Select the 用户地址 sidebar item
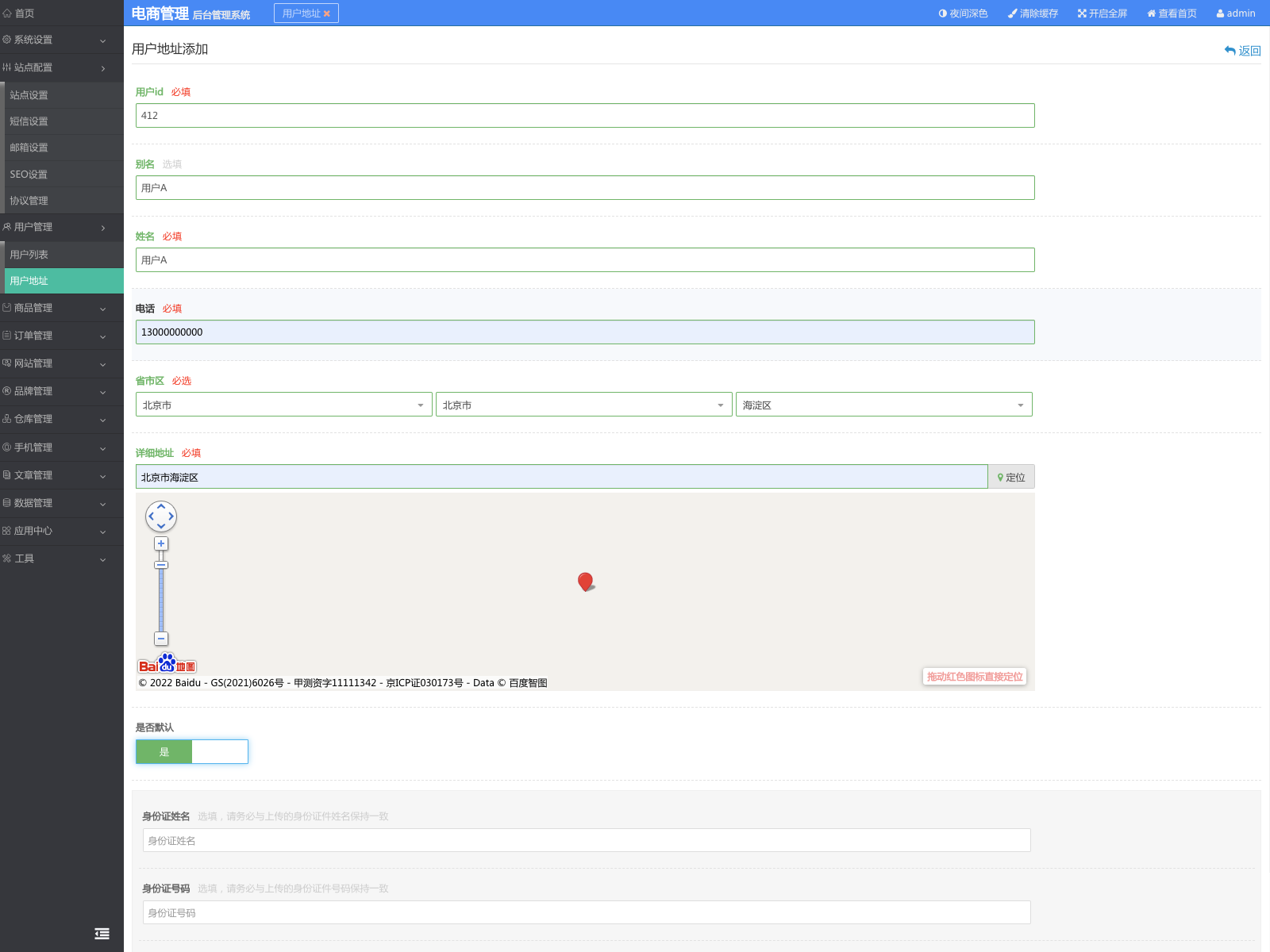The height and width of the screenshot is (952, 1270). pos(64,281)
